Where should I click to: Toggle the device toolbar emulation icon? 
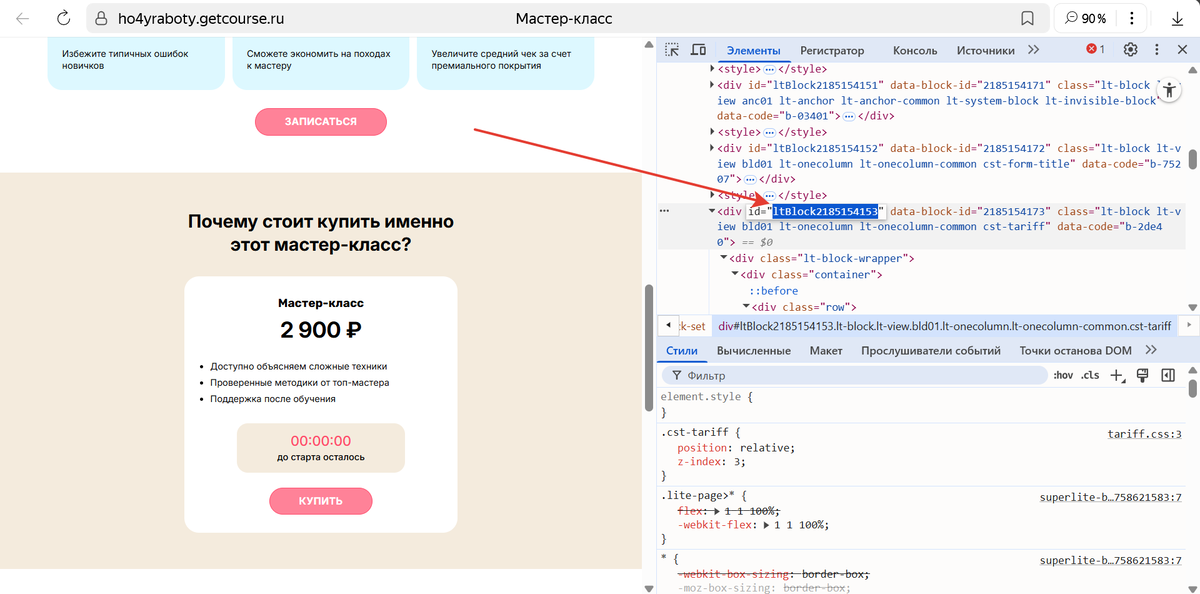pyautogui.click(x=698, y=50)
